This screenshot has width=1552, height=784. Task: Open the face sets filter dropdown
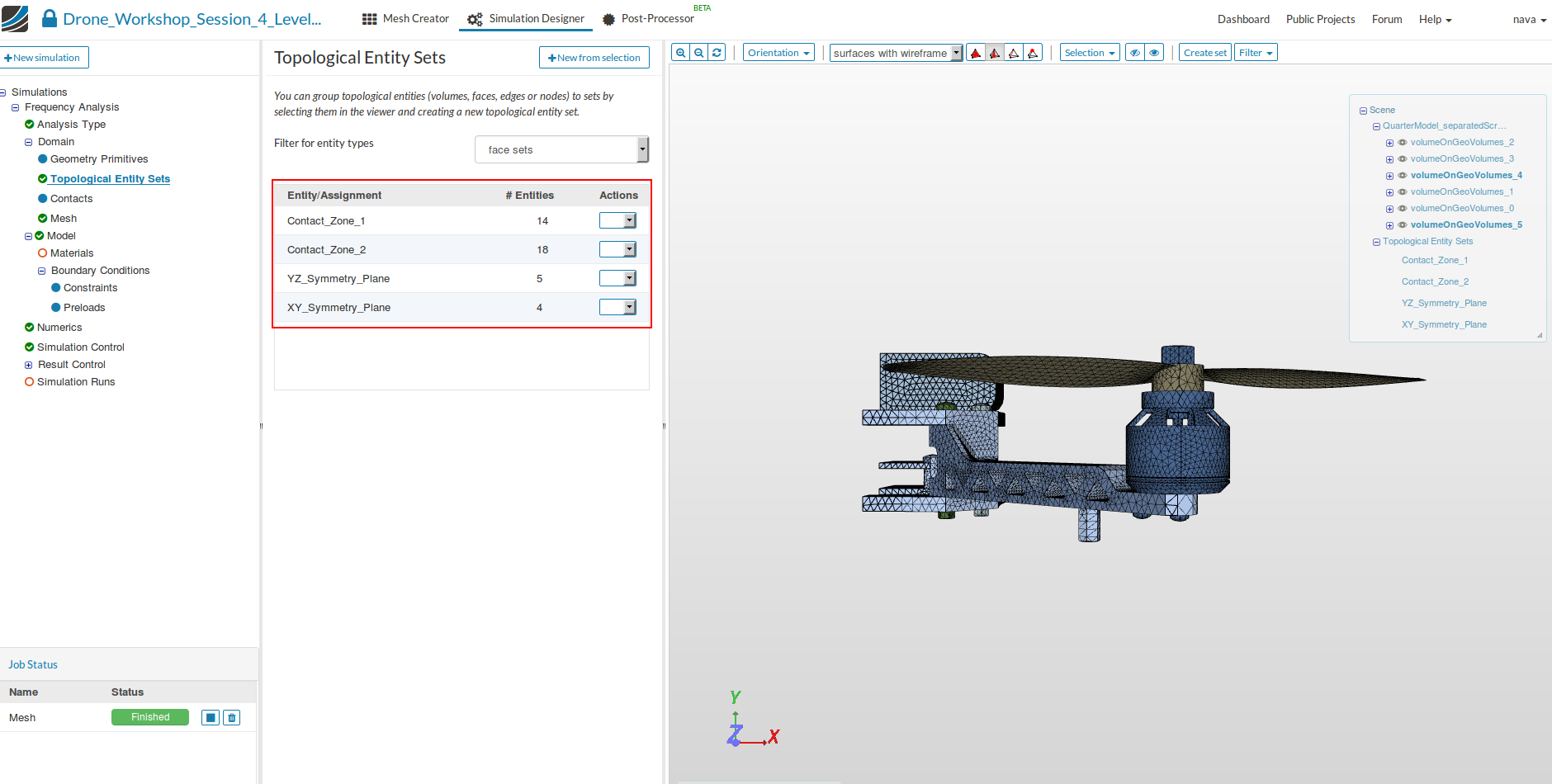coord(561,150)
